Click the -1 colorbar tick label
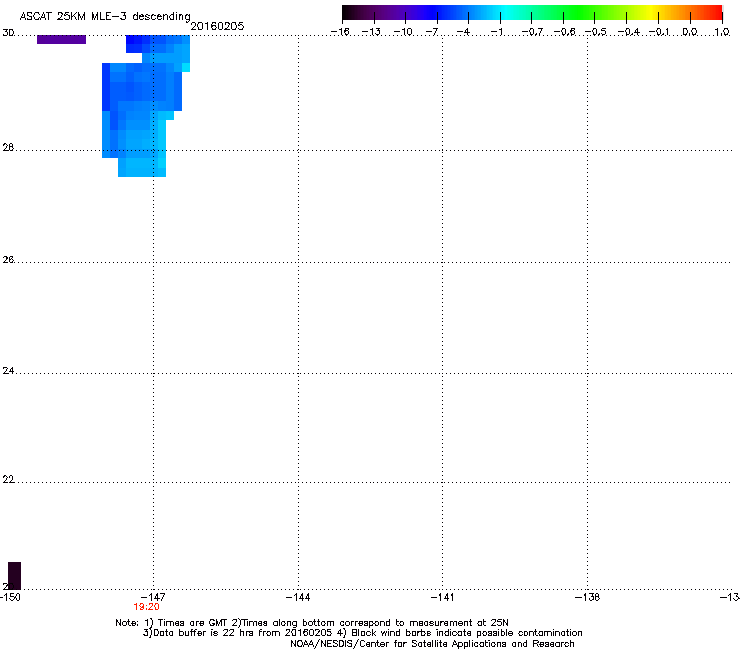 click(496, 32)
